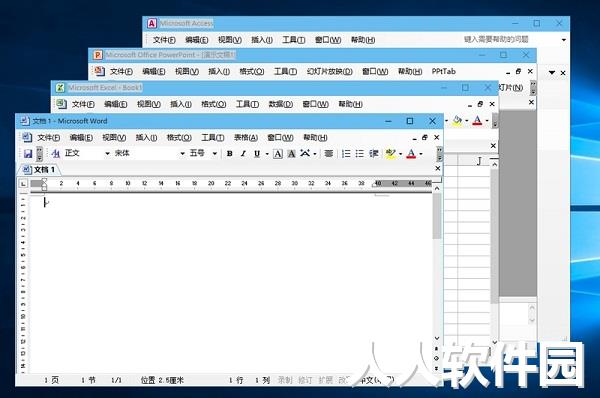Click the Word document icon in menu bar
The width and height of the screenshot is (600, 398).
[26, 137]
